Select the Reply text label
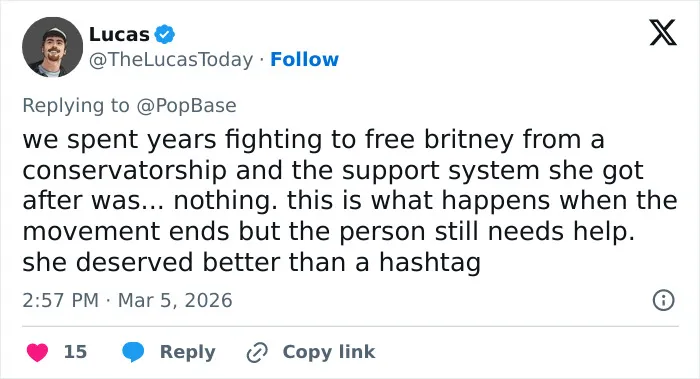 tap(188, 352)
